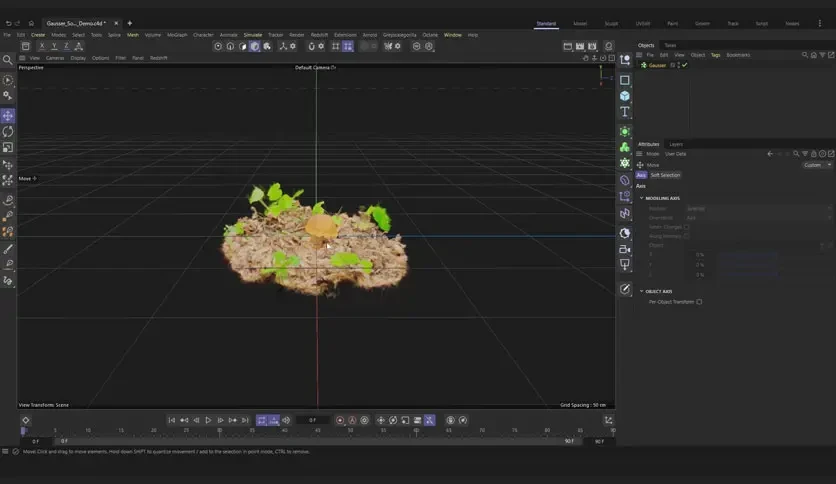The width and height of the screenshot is (836, 484).
Task: Open the search commander magnifier icon
Action: click(7, 60)
